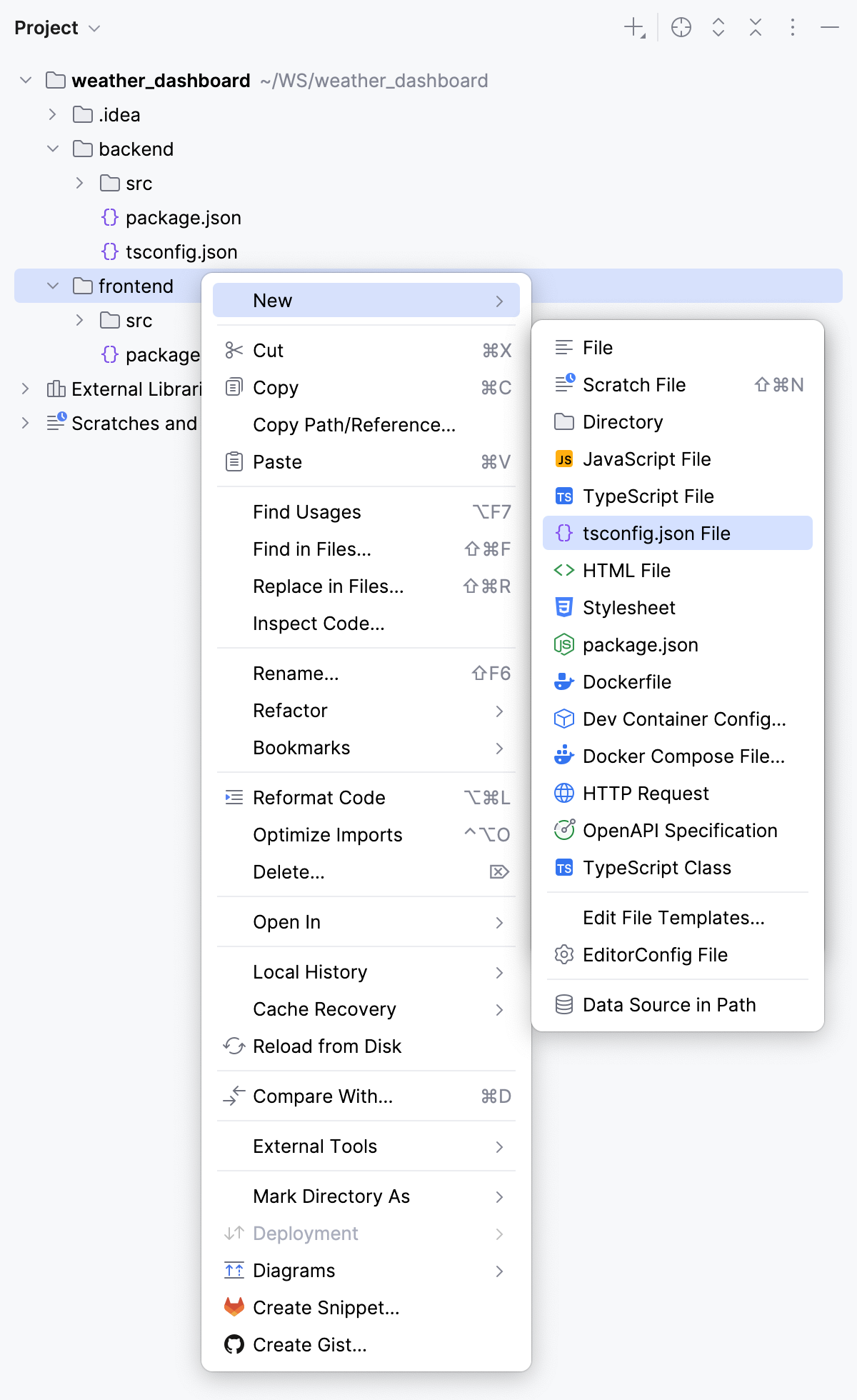The height and width of the screenshot is (1400, 857).
Task: Select the .idea folder row
Action: click(428, 114)
